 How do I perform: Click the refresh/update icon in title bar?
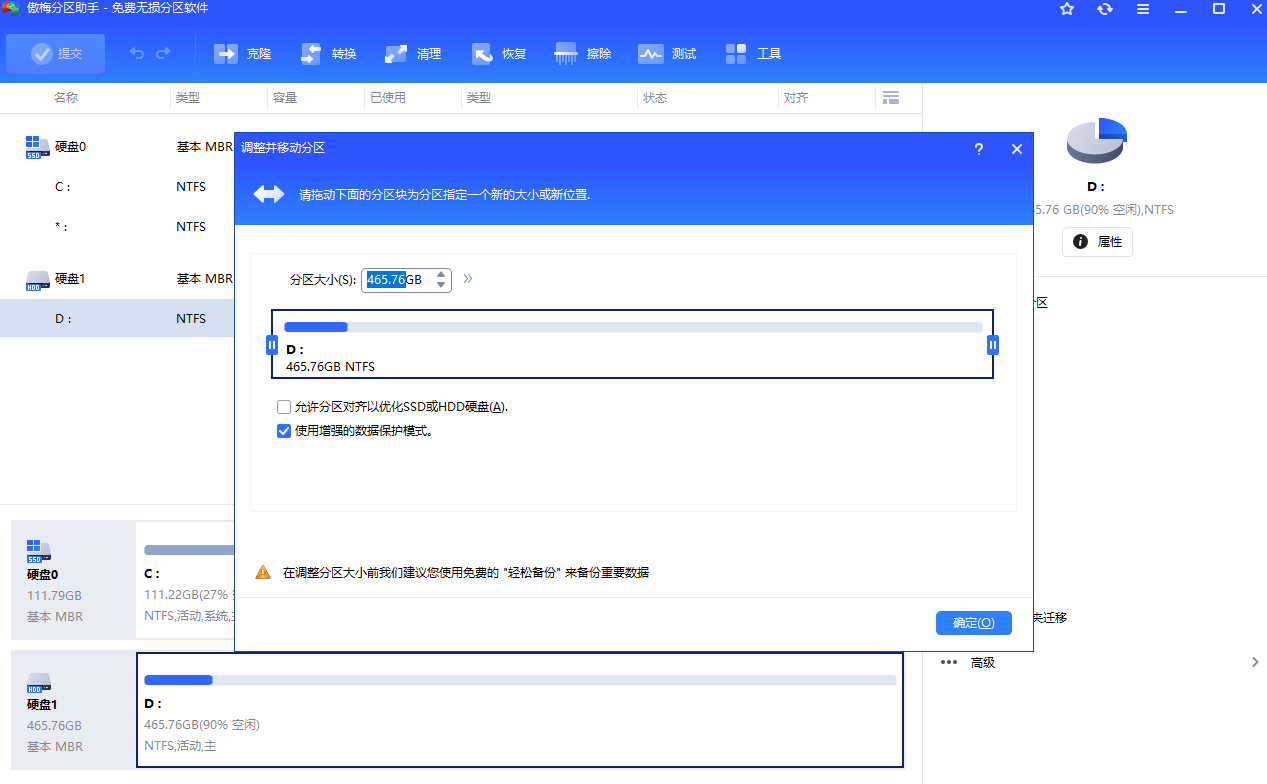[1104, 9]
